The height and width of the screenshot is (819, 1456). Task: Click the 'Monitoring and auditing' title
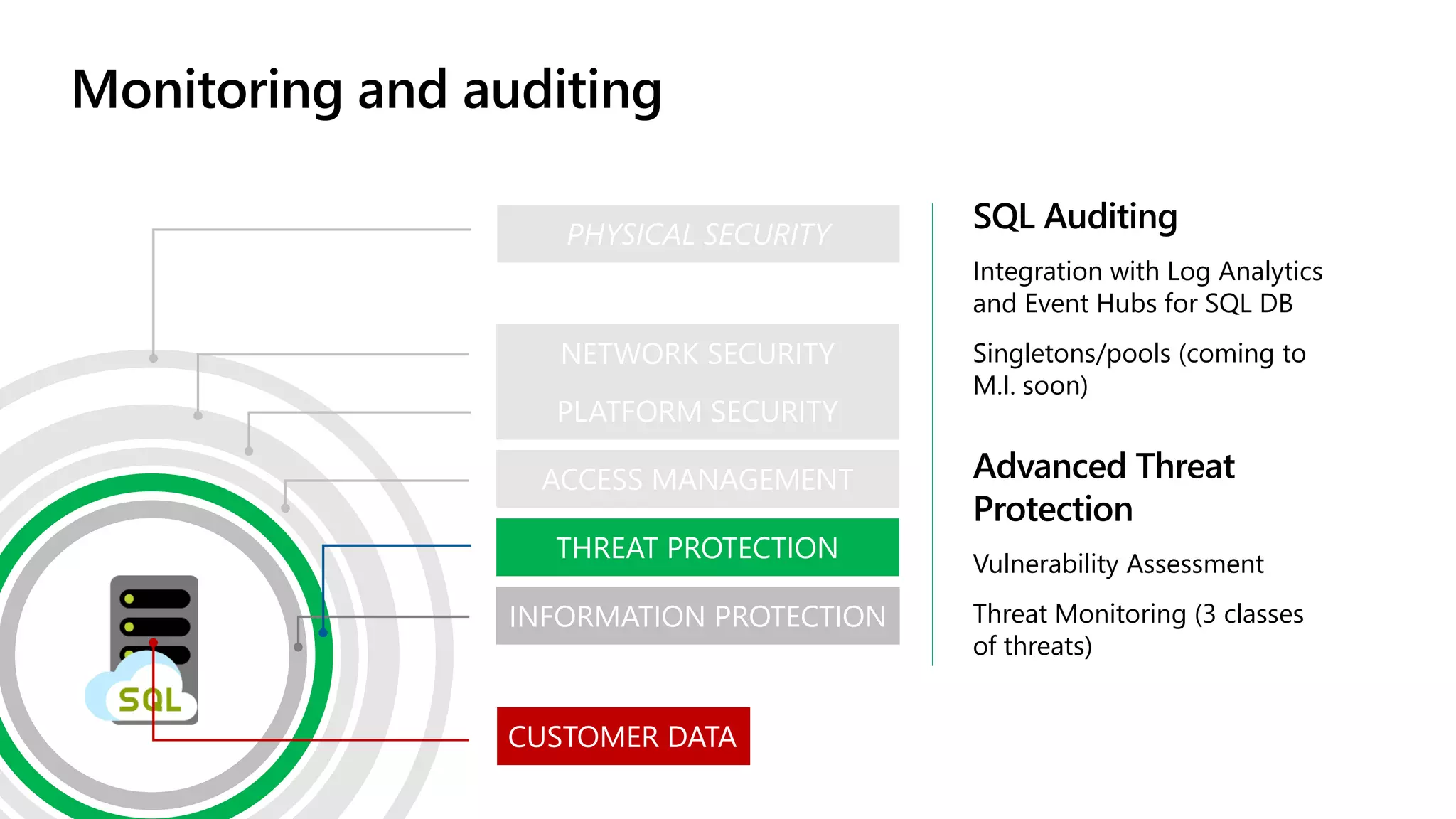(367, 90)
